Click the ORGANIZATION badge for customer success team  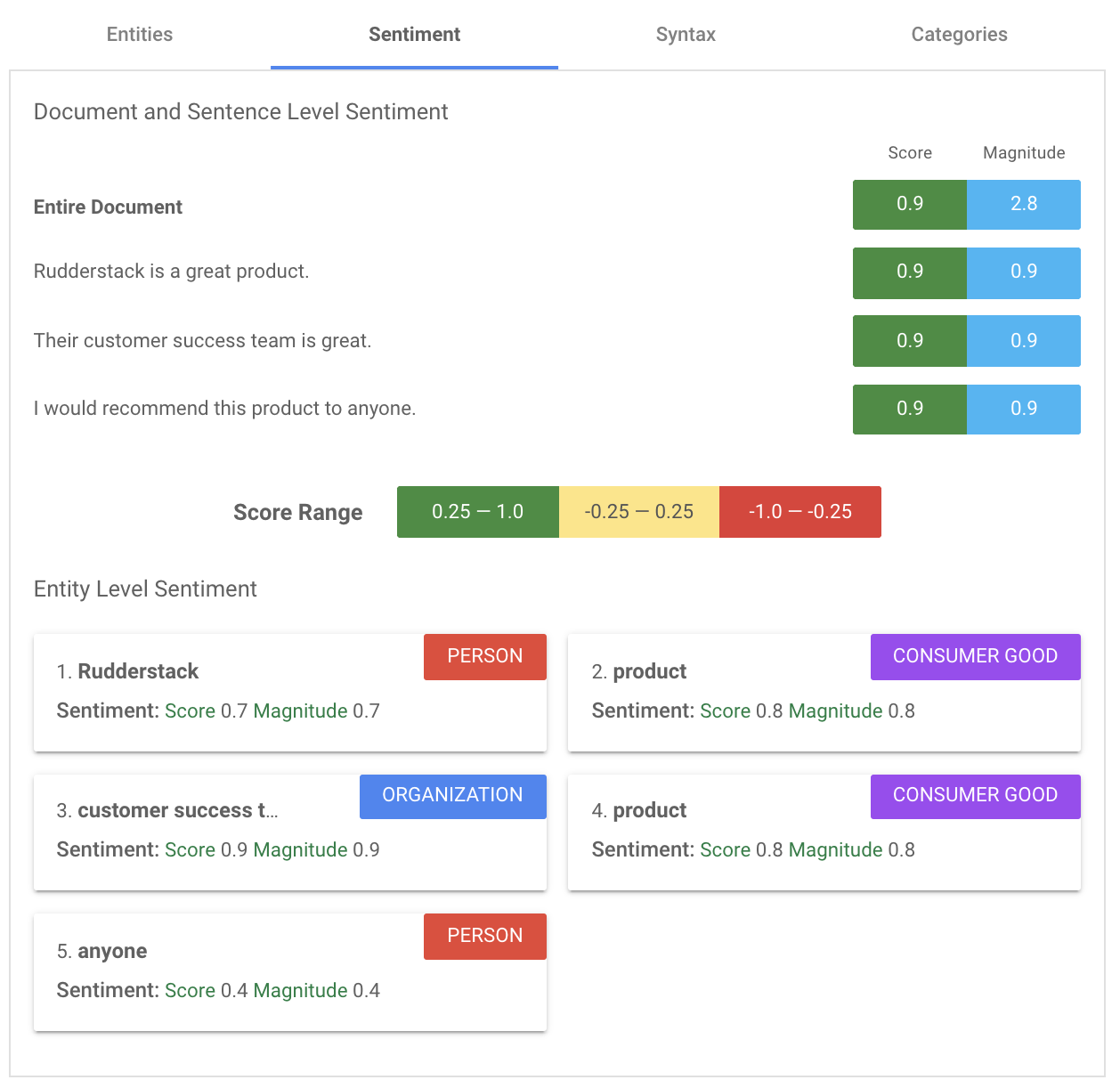[452, 796]
